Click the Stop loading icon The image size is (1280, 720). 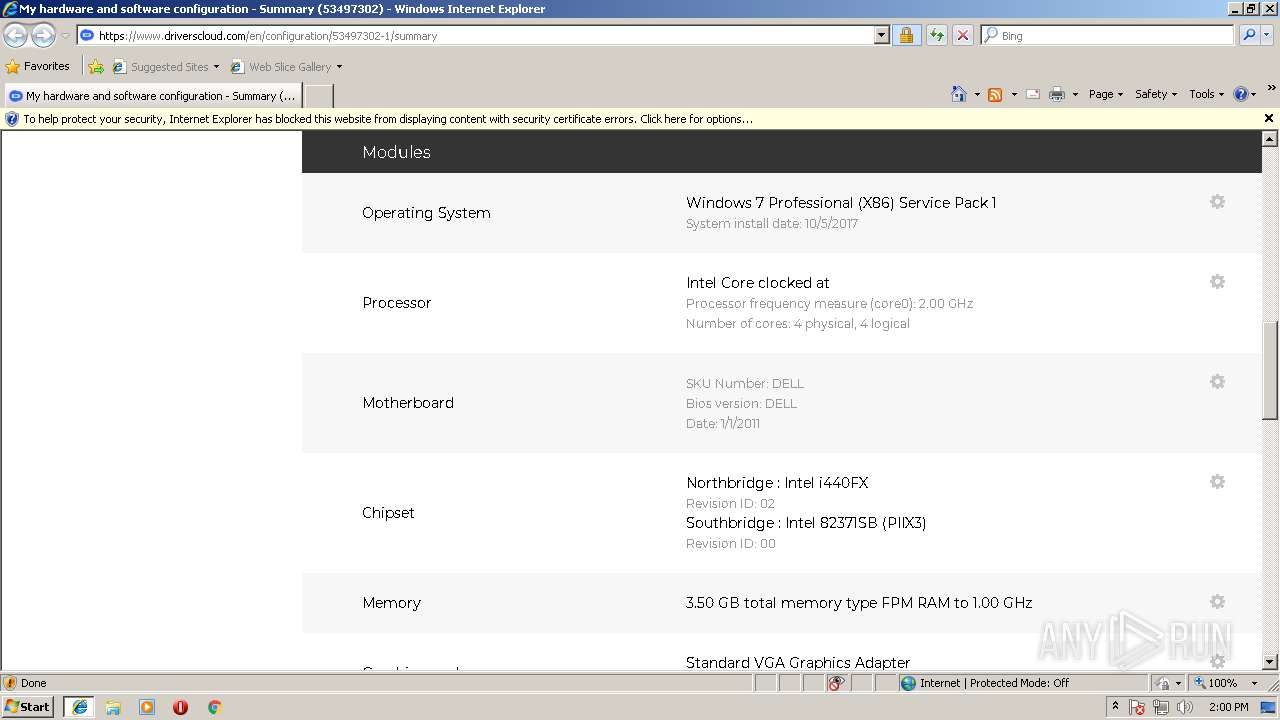962,35
